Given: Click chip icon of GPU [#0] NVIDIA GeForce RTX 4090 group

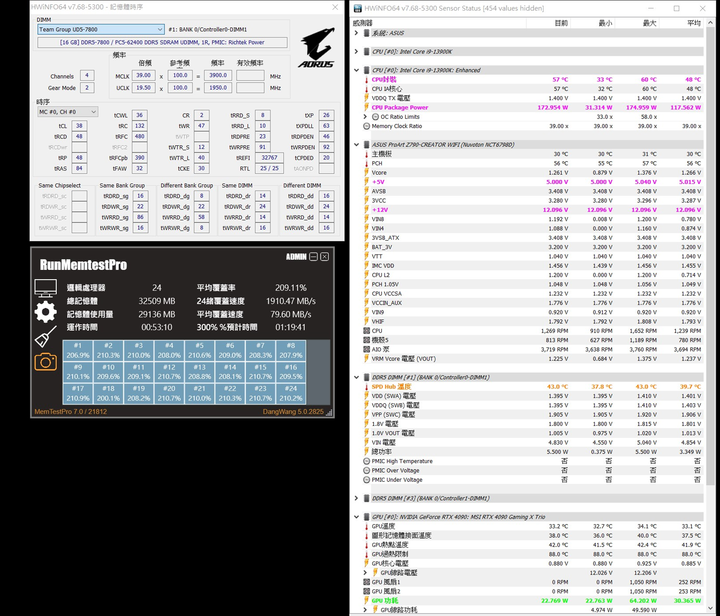Looking at the screenshot, I should tap(366, 517).
